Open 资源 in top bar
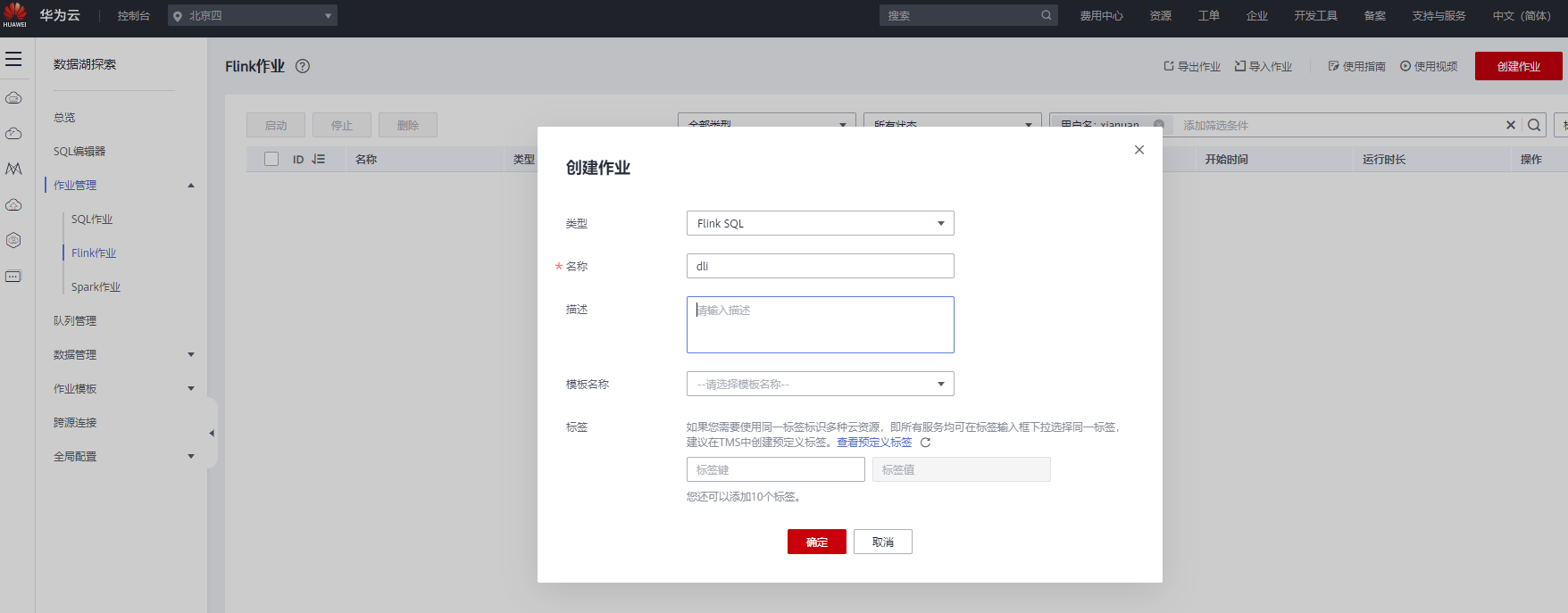 click(1161, 15)
